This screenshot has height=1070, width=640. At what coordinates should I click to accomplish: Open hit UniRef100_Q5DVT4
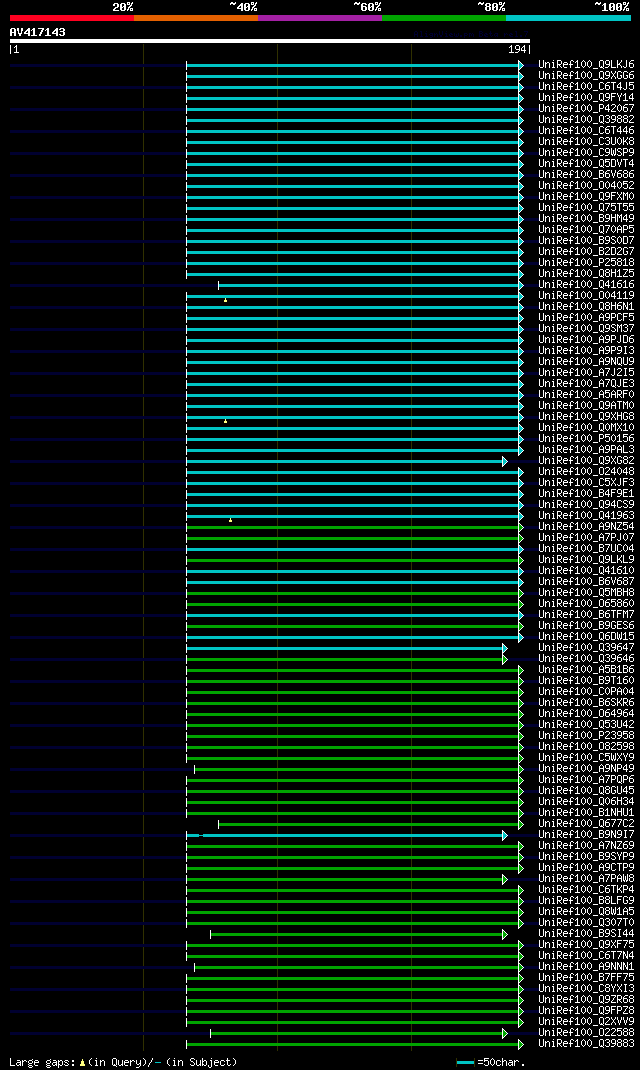pos(586,164)
